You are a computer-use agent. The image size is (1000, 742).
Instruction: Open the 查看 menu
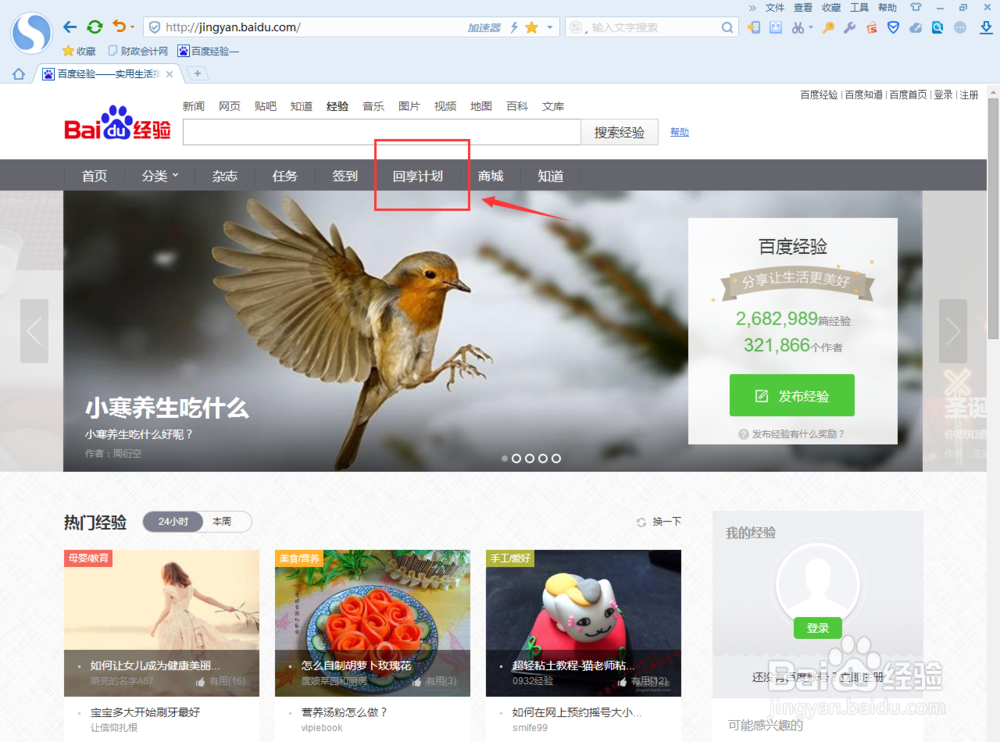pos(802,8)
